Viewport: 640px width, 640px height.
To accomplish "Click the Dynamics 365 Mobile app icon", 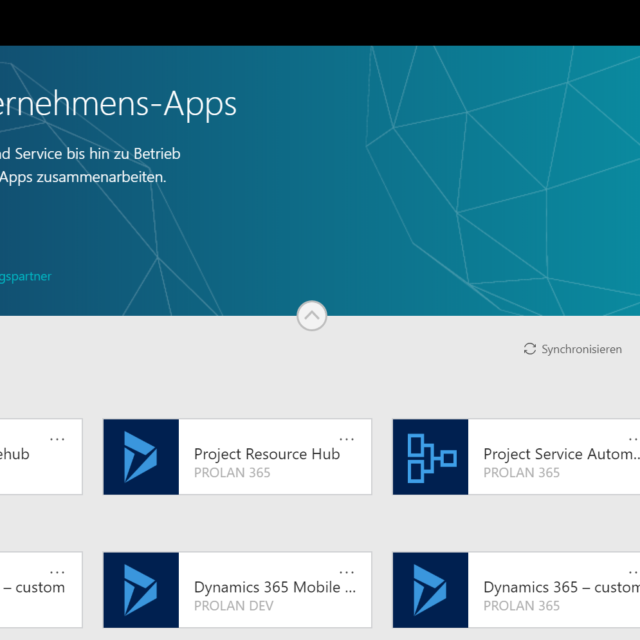I will coord(141,590).
